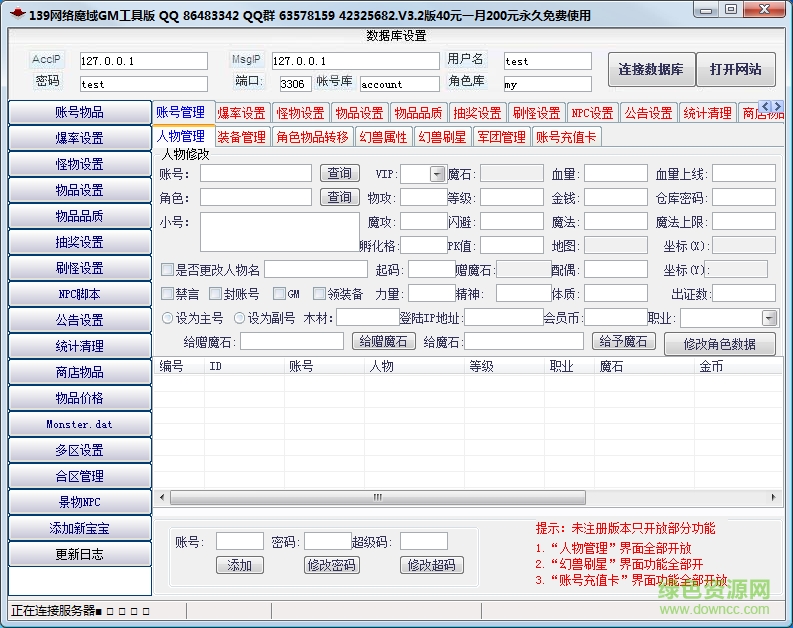Click horizontal scrollbar right arrow in table
Viewport: 793px width, 628px height.
click(773, 498)
